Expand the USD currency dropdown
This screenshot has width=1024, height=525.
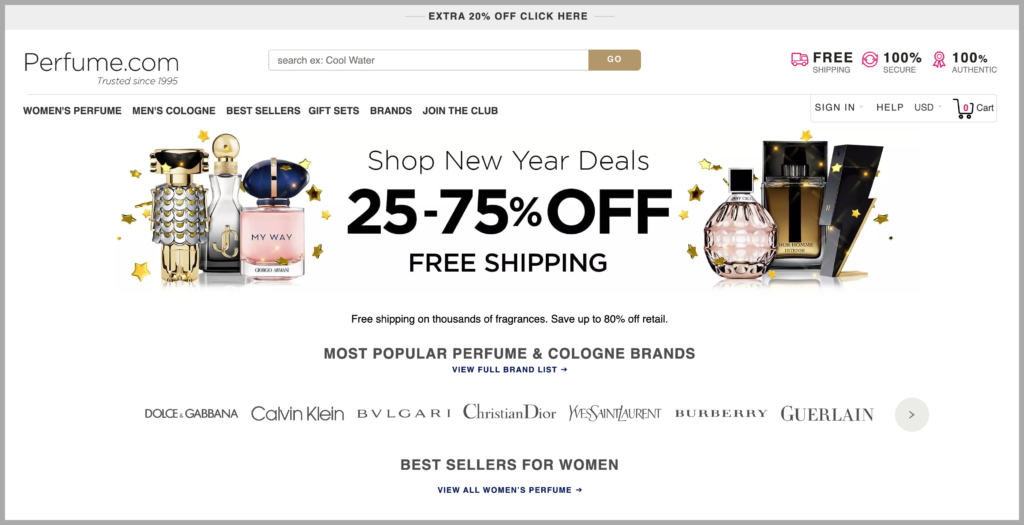tap(928, 108)
